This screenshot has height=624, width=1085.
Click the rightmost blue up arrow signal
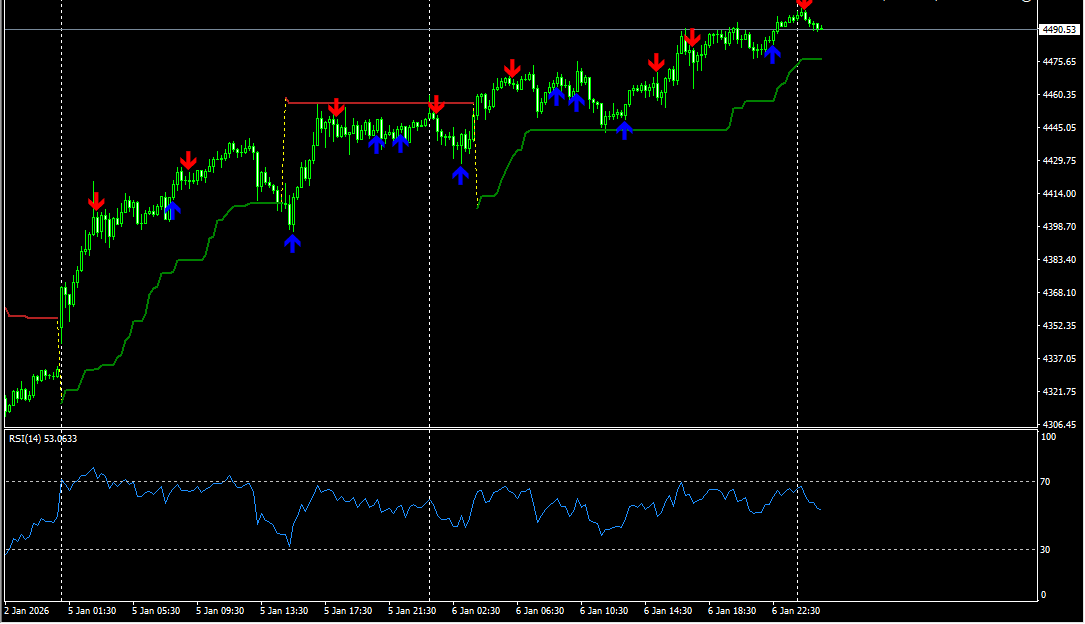point(772,53)
